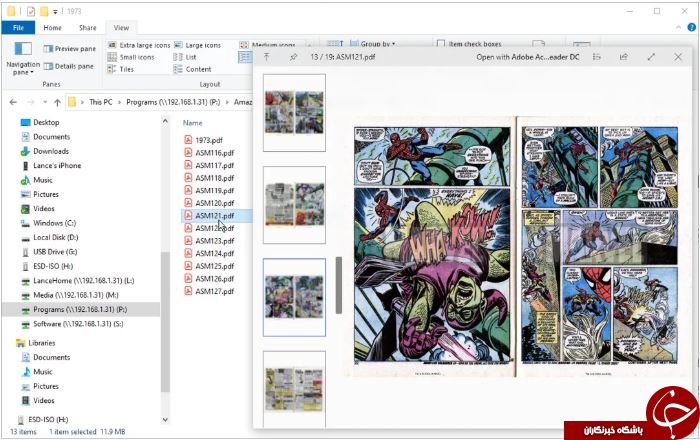Toggle the Preview pane
The width and height of the screenshot is (700, 440).
70,49
